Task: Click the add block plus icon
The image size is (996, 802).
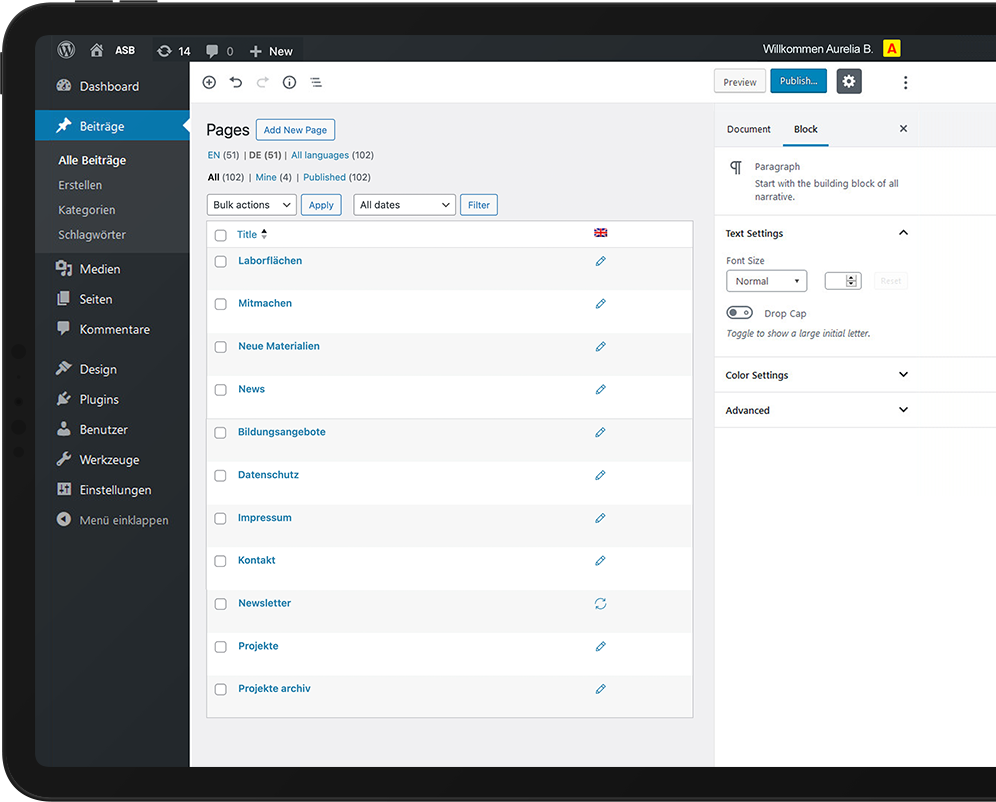Action: (209, 82)
